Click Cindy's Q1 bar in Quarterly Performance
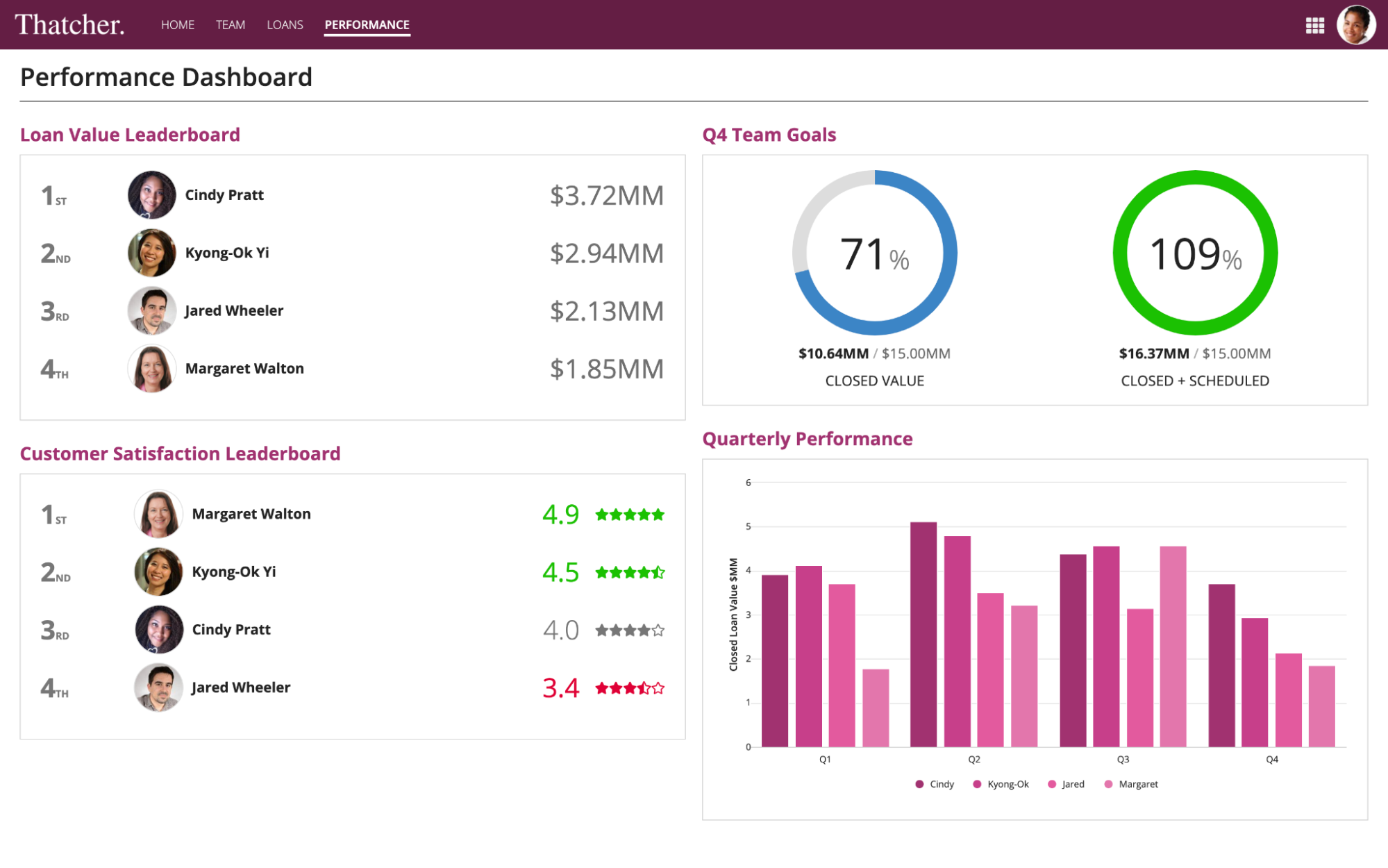Viewport: 1388px width, 868px height. pyautogui.click(x=775, y=661)
